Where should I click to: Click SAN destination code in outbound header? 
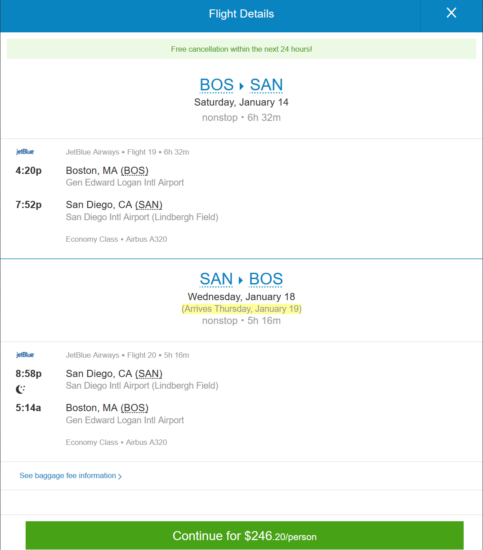coord(266,85)
